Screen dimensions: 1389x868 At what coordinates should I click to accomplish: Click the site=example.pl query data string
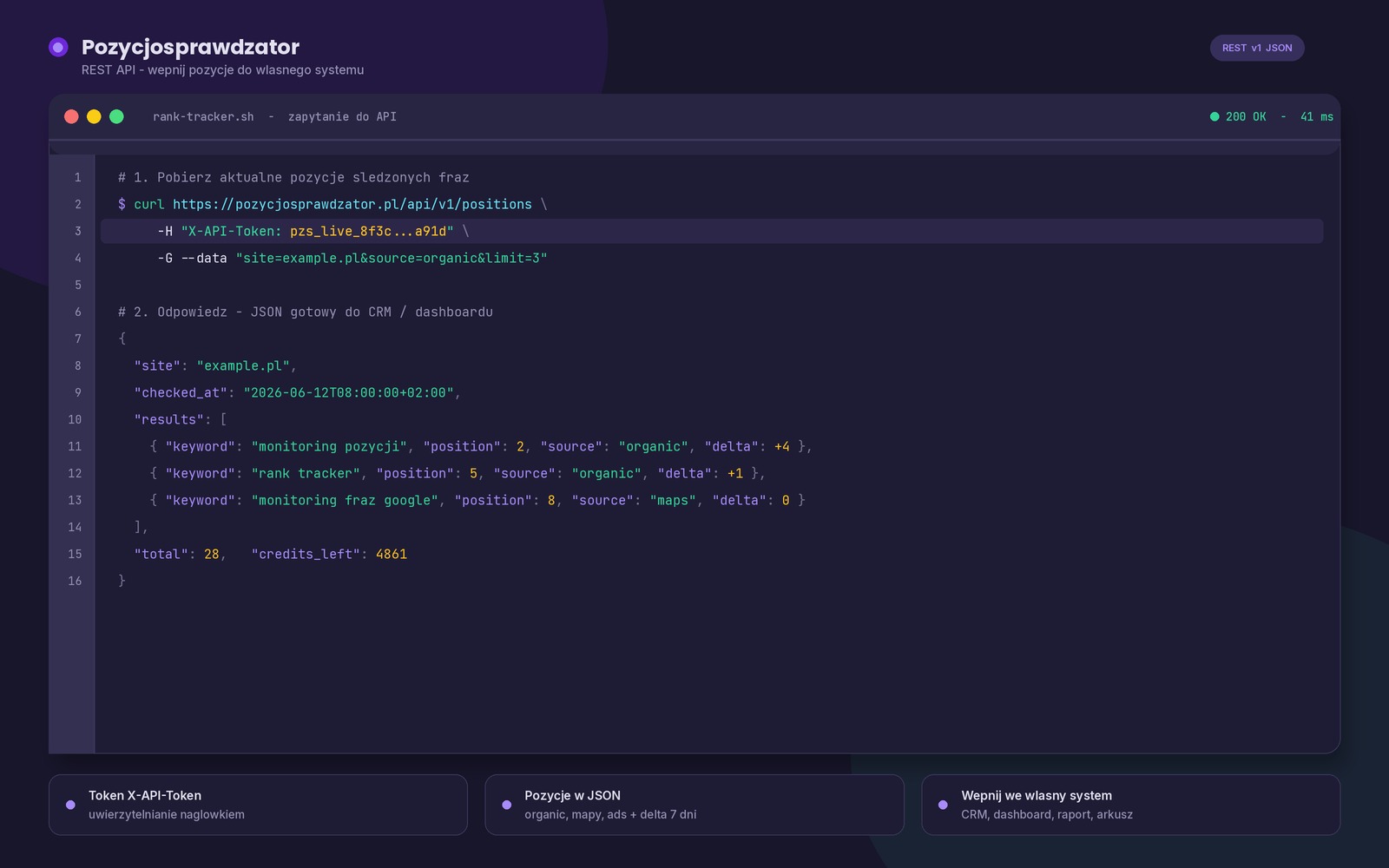coord(392,258)
